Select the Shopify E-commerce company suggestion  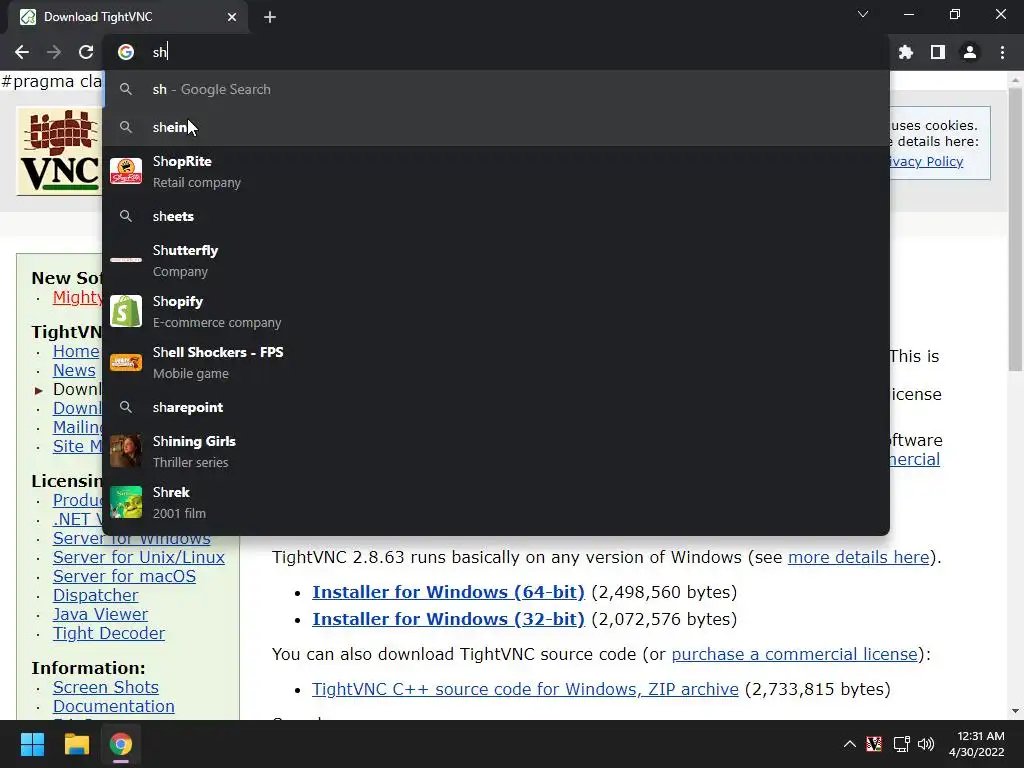496,312
